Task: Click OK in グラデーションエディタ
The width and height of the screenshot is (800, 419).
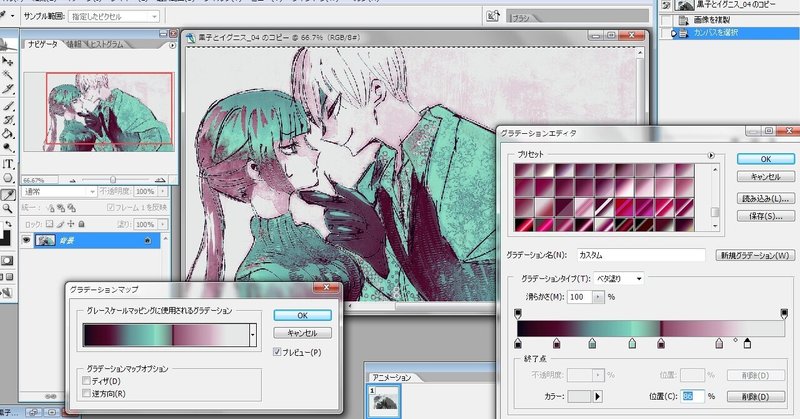Action: coord(766,159)
